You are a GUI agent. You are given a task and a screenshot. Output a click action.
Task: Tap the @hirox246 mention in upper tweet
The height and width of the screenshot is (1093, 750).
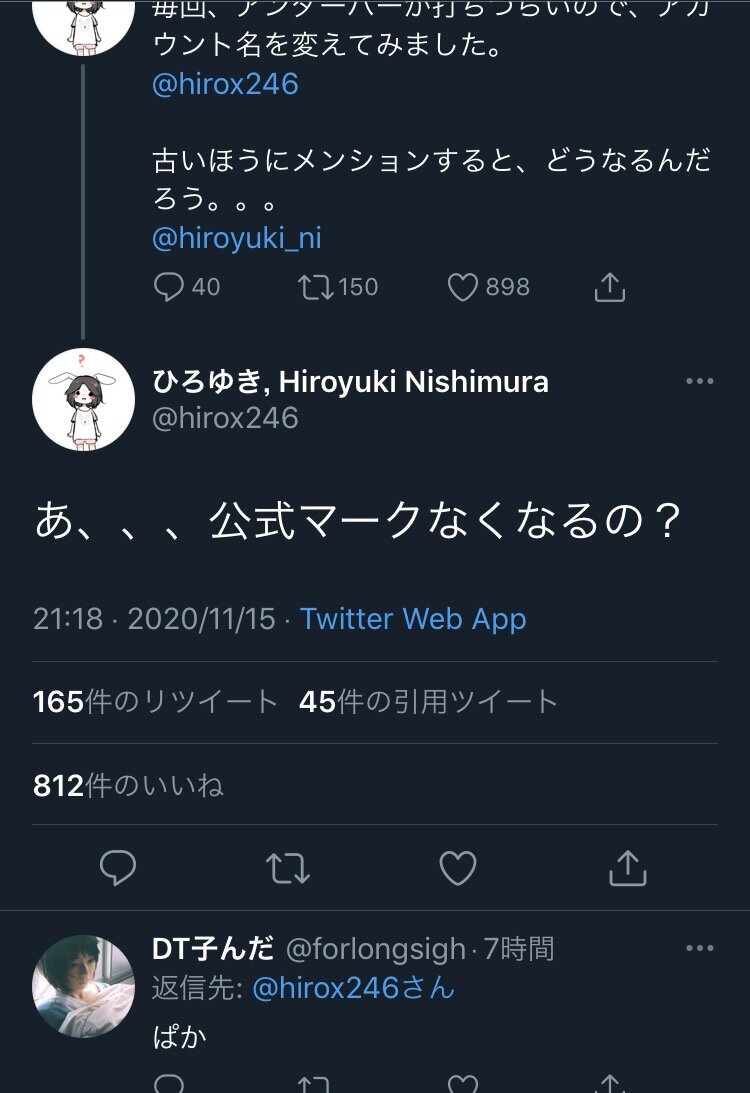[x=225, y=84]
